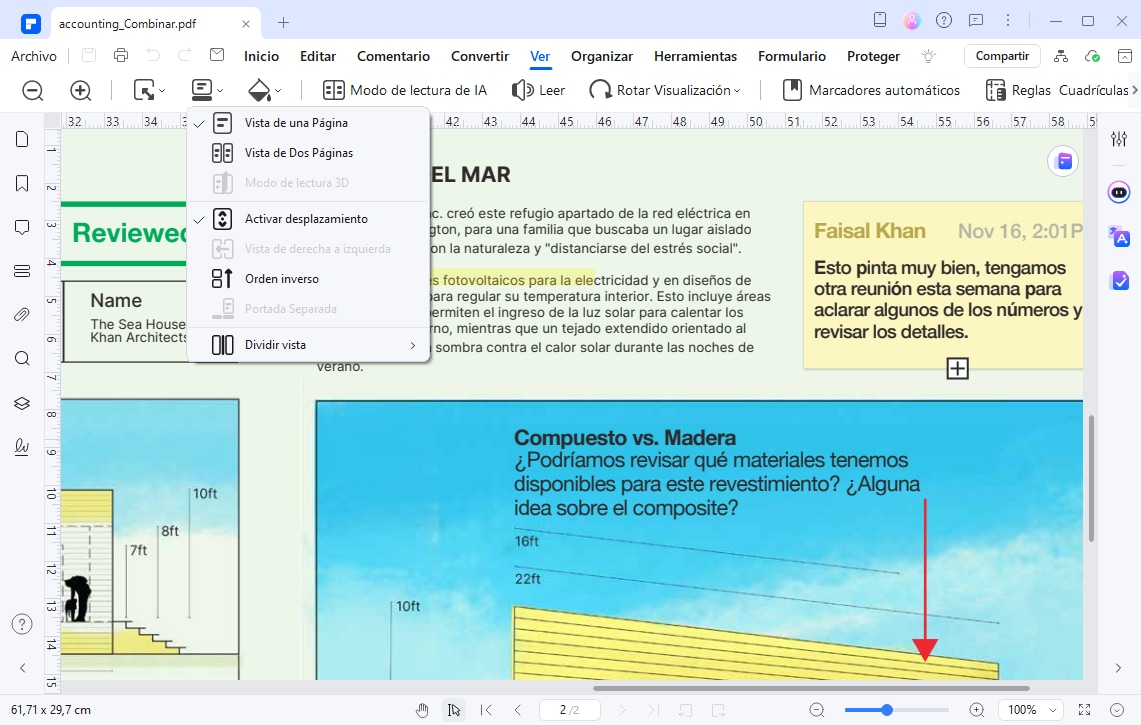
Task: Click the cloud sync icon
Action: pyautogui.click(x=1092, y=56)
